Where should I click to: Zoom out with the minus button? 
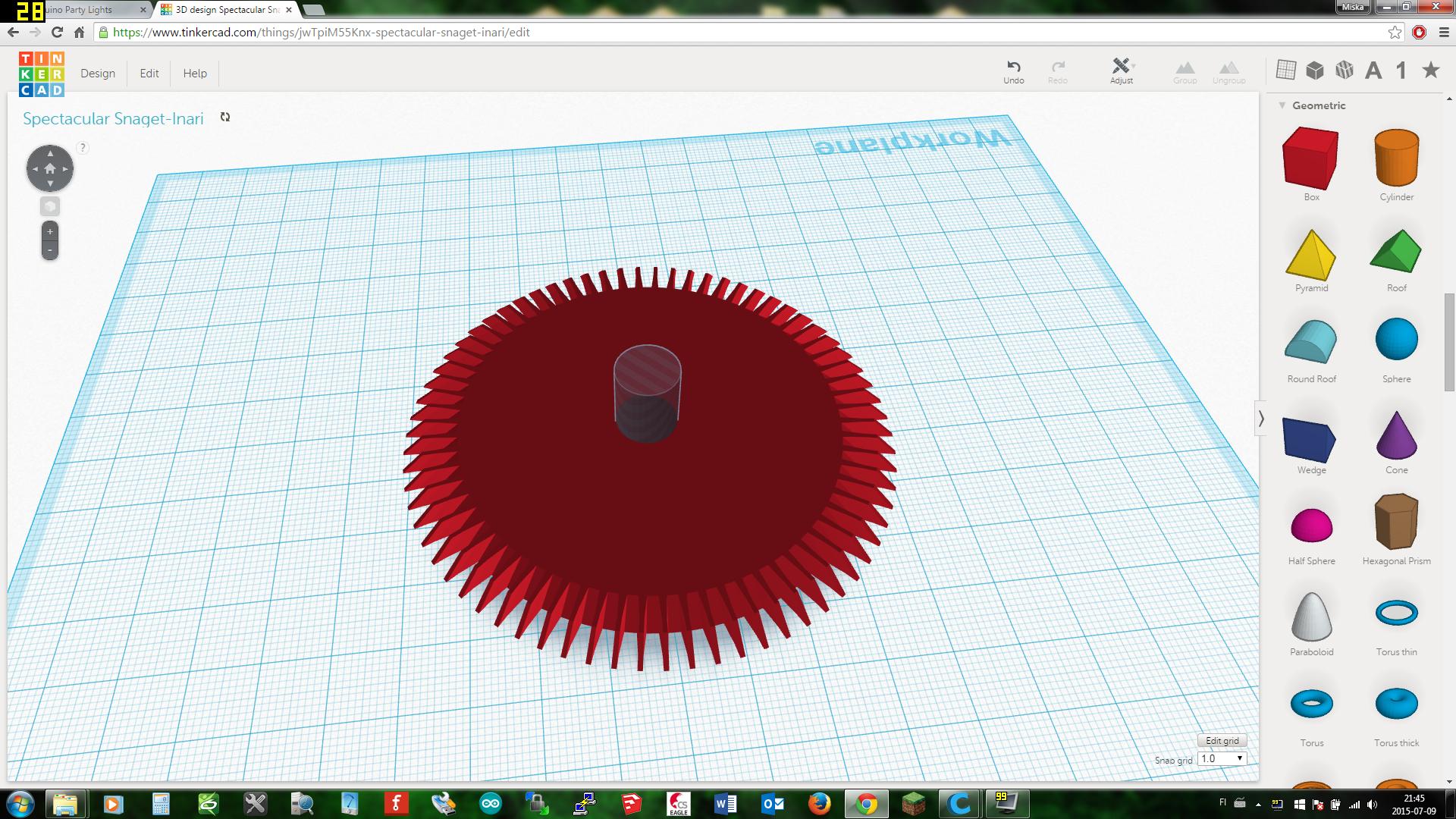click(50, 249)
